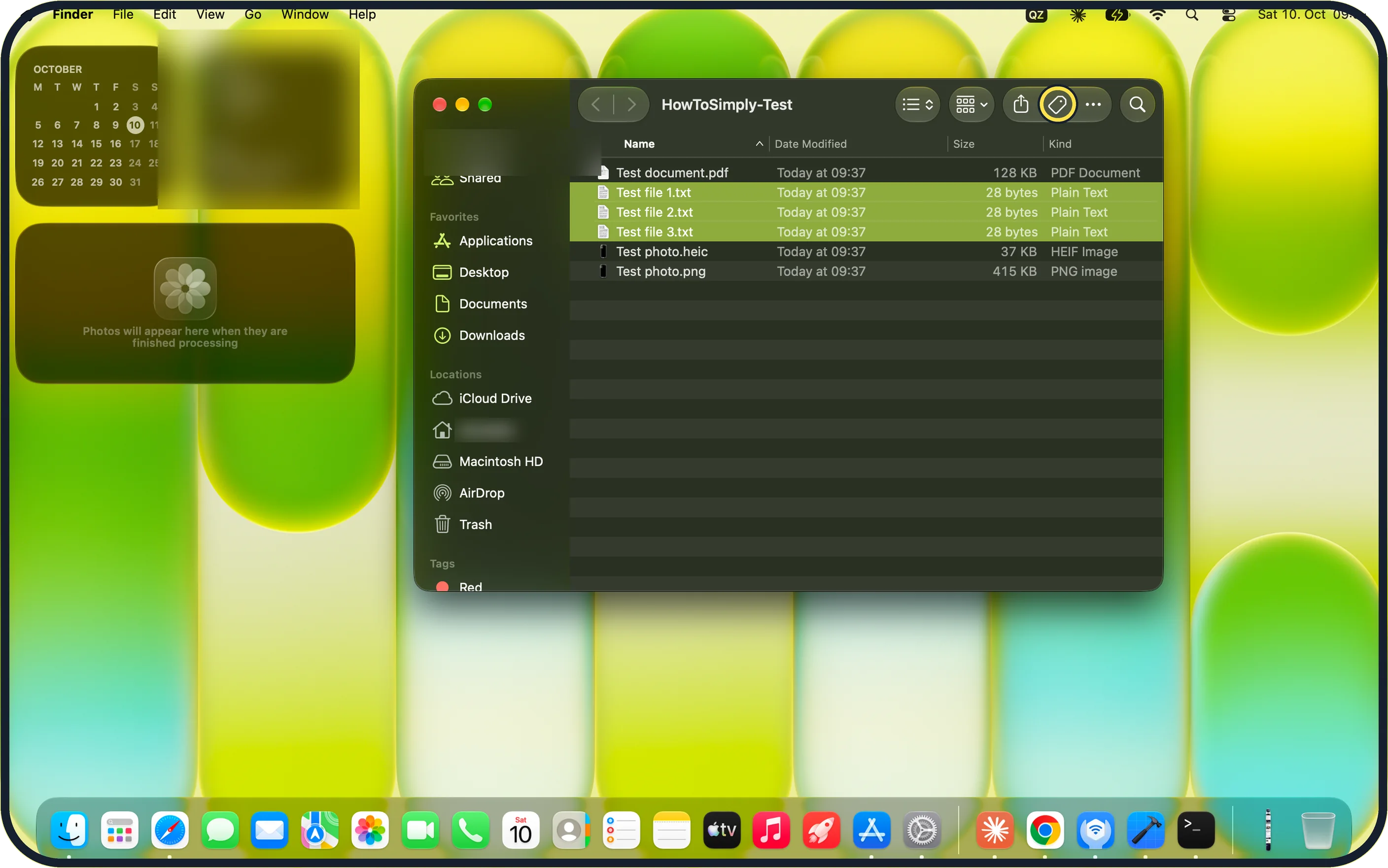The image size is (1388, 868).
Task: Open Google Chrome from the Dock
Action: tap(1044, 830)
